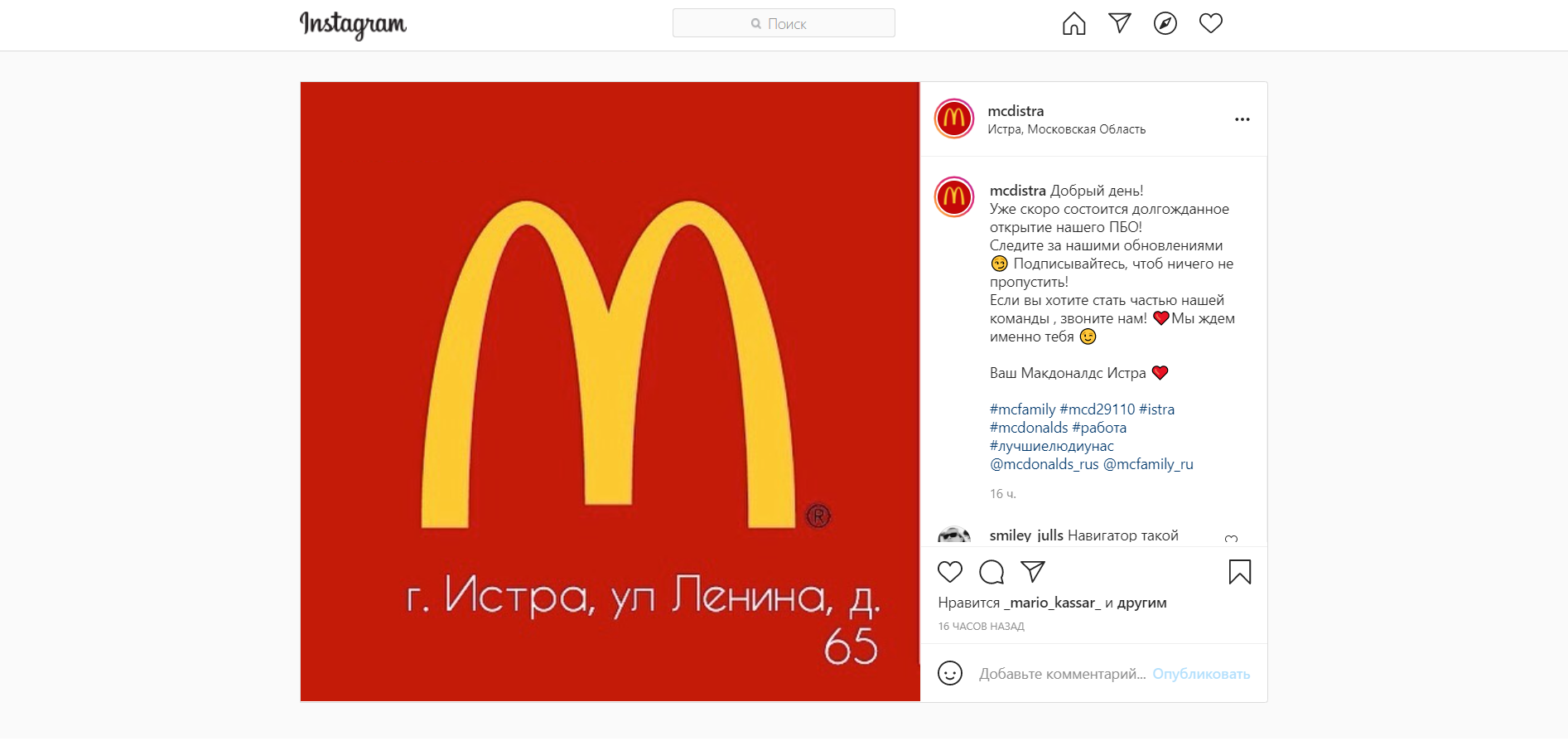Like smiley_julls comment with small heart

[1231, 539]
